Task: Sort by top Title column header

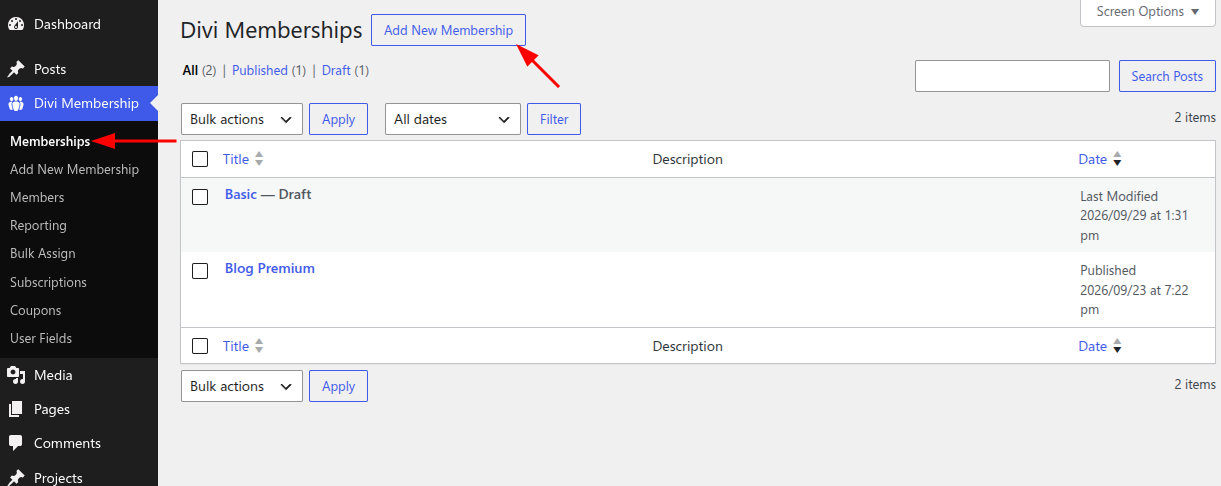Action: [236, 159]
